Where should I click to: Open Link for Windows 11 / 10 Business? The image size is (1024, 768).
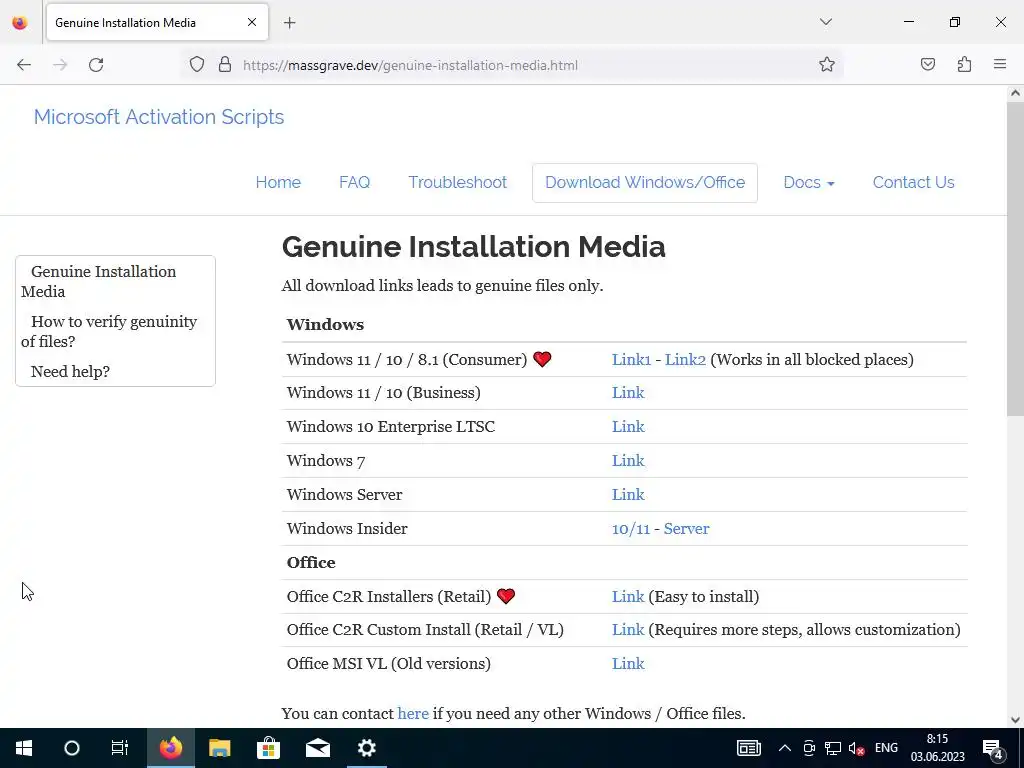coord(628,392)
